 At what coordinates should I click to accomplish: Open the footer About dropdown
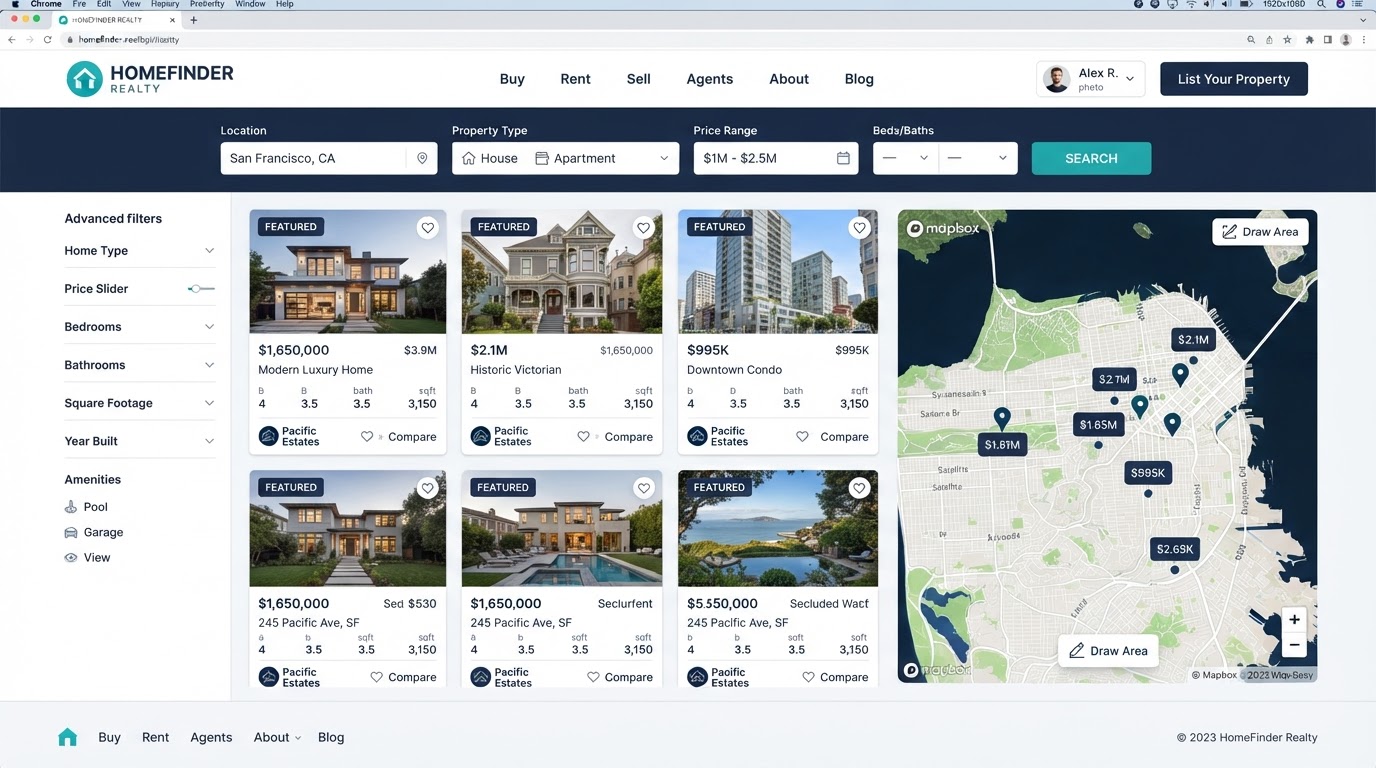(x=277, y=737)
